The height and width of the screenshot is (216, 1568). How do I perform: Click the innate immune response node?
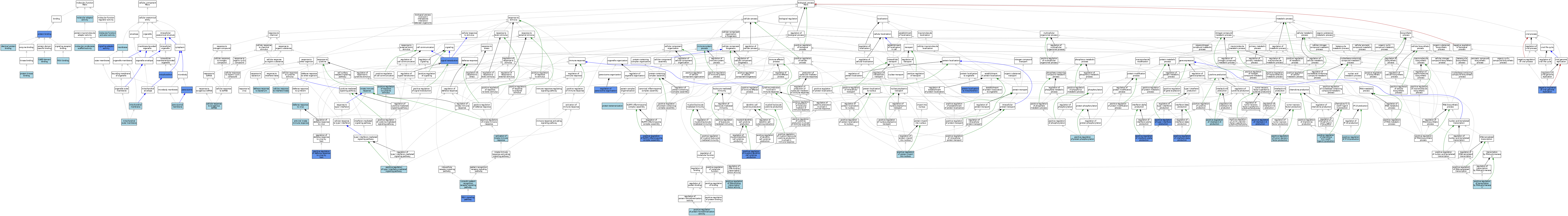(x=367, y=90)
